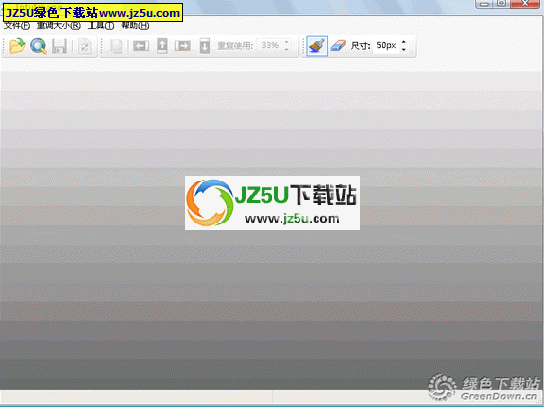The image size is (544, 407).
Task: Decrease the 重复使用 percentage with down arrow
Action: (x=287, y=49)
